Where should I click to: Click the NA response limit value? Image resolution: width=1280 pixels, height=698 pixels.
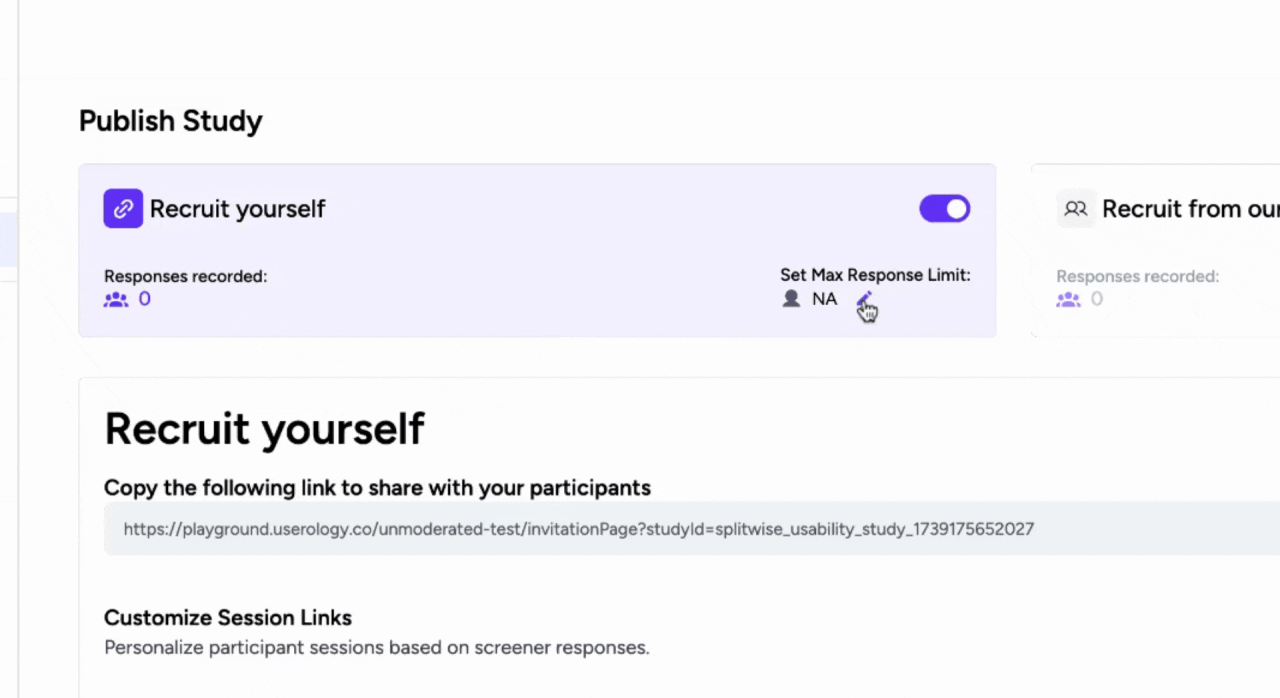824,298
